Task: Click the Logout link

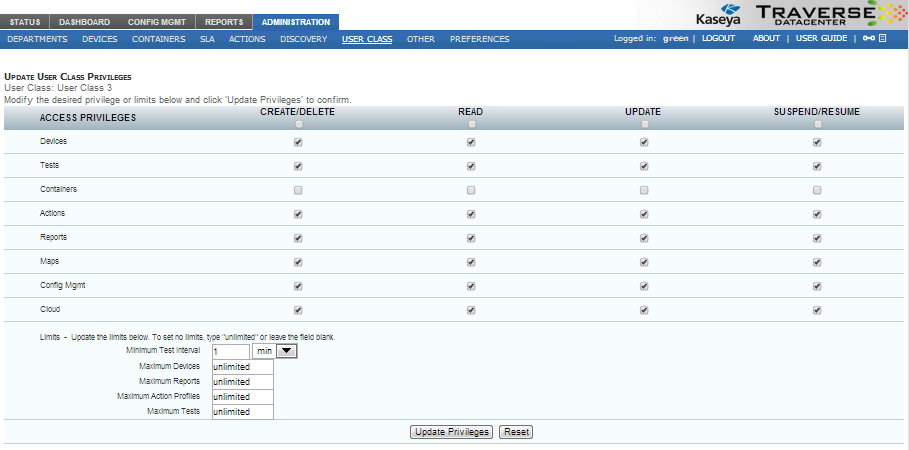Action: click(x=718, y=39)
